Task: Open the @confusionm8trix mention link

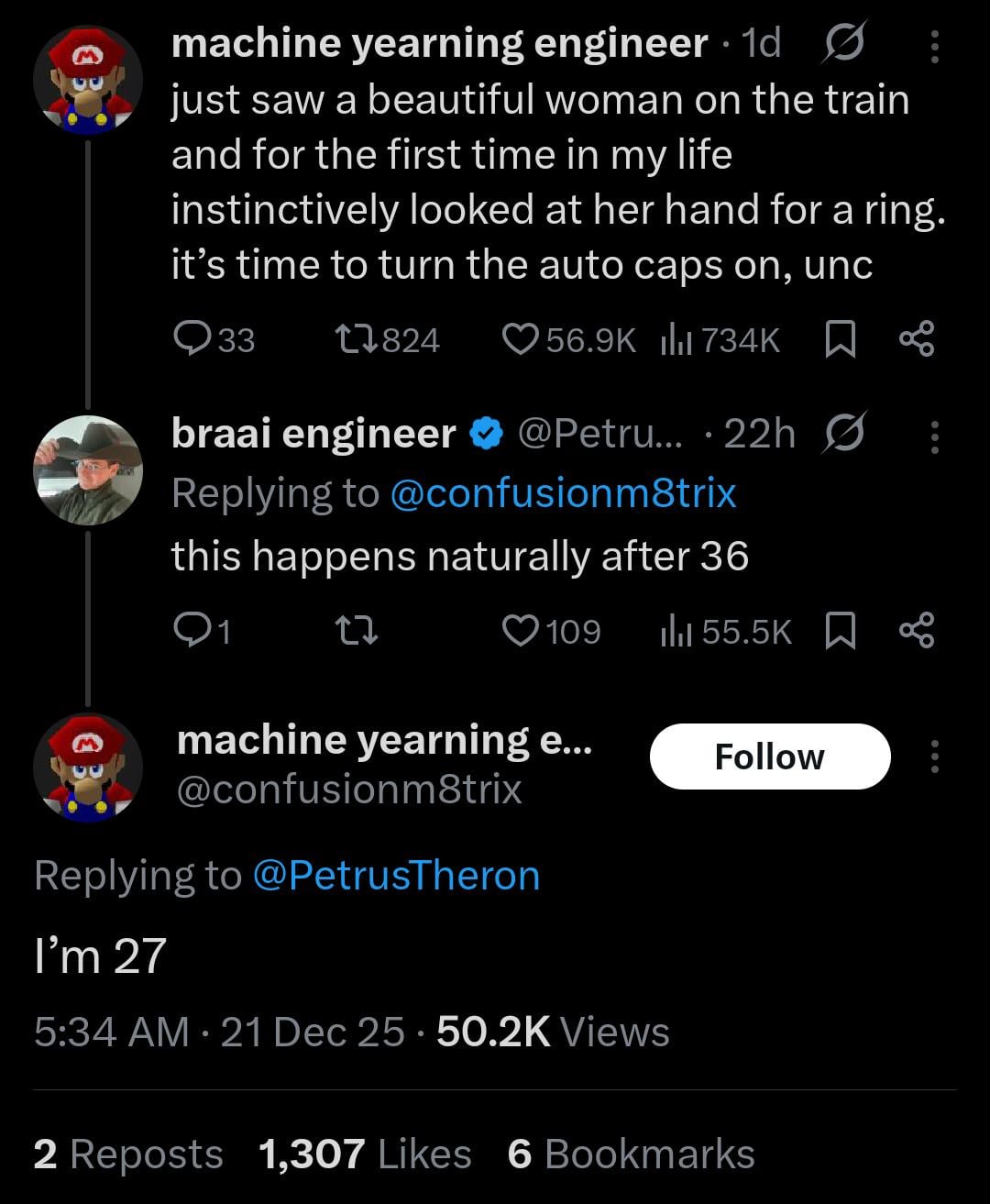Action: click(x=563, y=493)
